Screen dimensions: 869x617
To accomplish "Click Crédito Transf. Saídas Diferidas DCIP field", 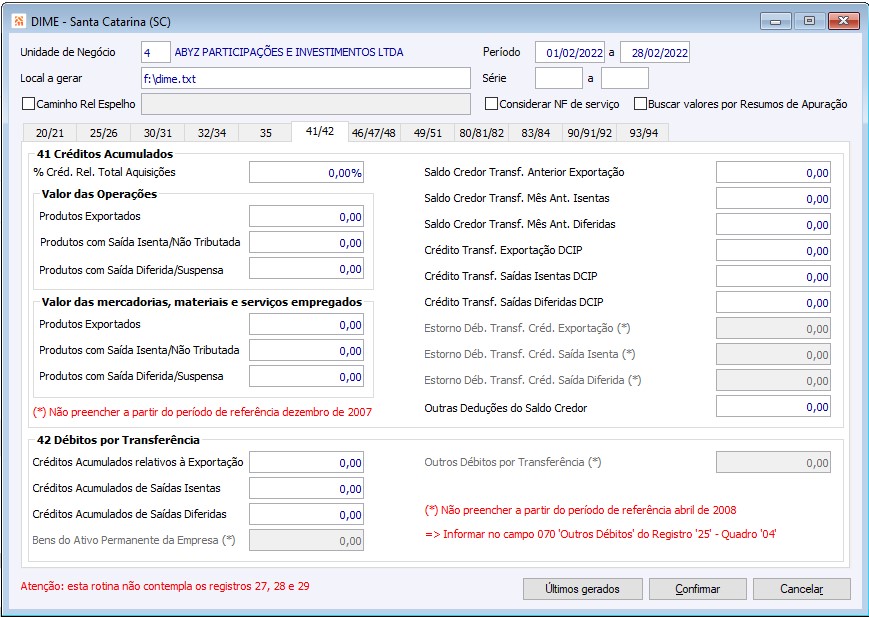I will (773, 303).
